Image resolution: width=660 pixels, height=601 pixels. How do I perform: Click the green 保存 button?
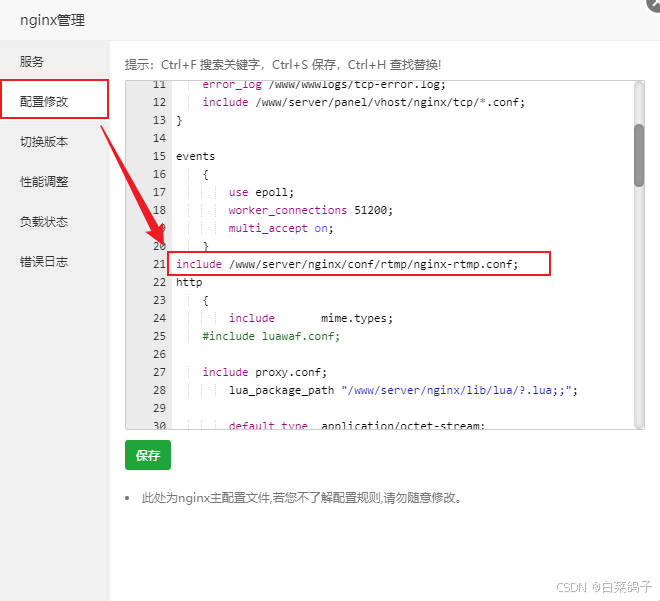tap(148, 455)
